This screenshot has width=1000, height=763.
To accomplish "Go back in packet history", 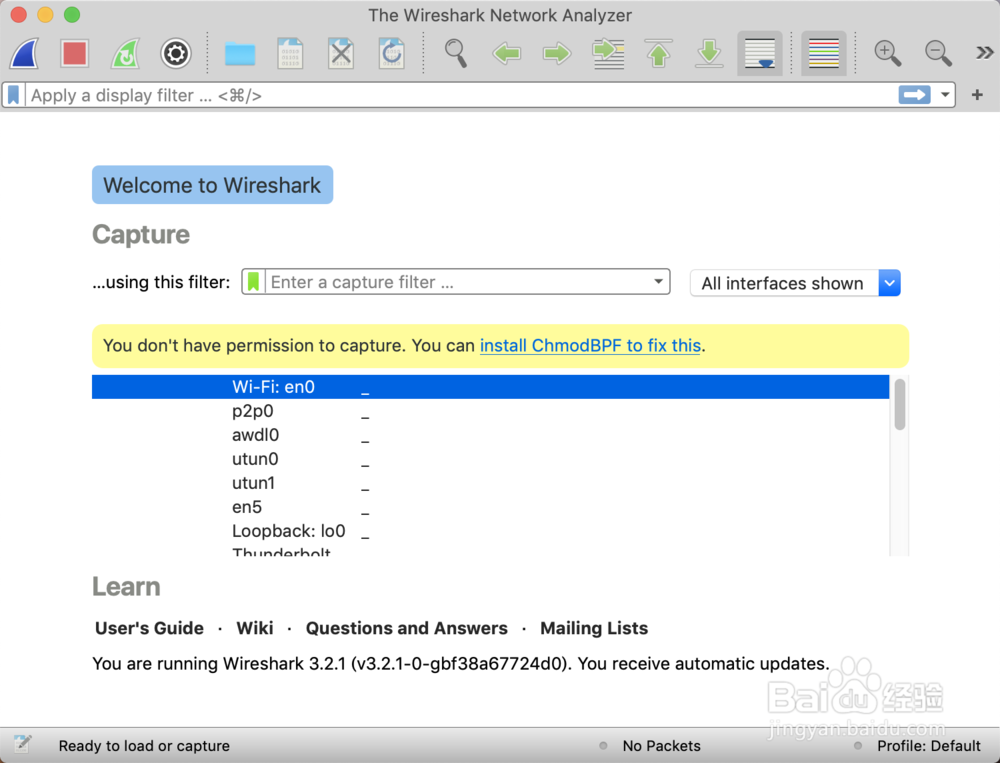I will [506, 54].
